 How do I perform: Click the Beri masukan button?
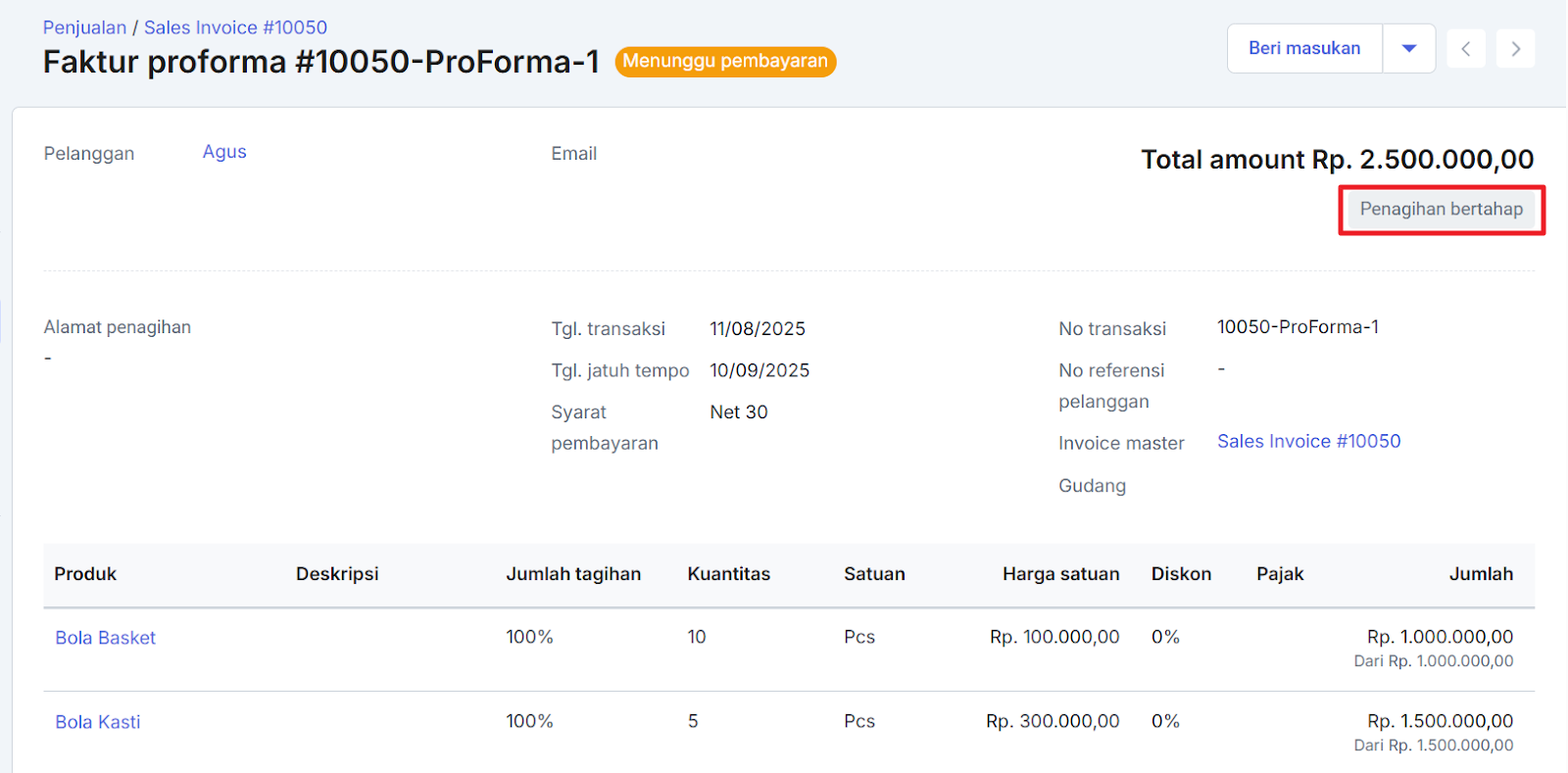1303,49
